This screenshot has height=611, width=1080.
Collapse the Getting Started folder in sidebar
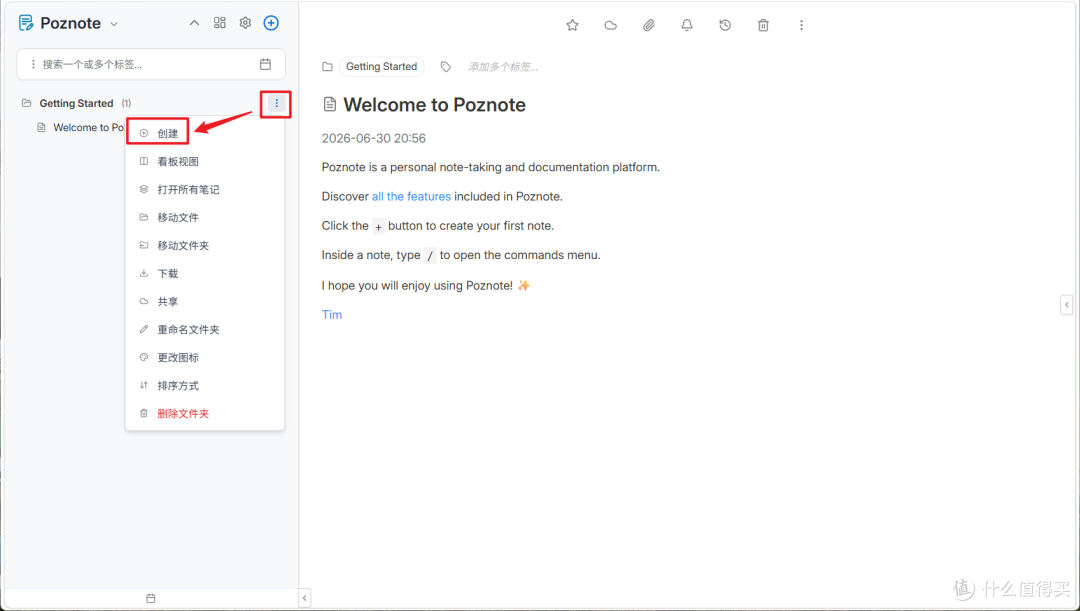pyautogui.click(x=26, y=103)
